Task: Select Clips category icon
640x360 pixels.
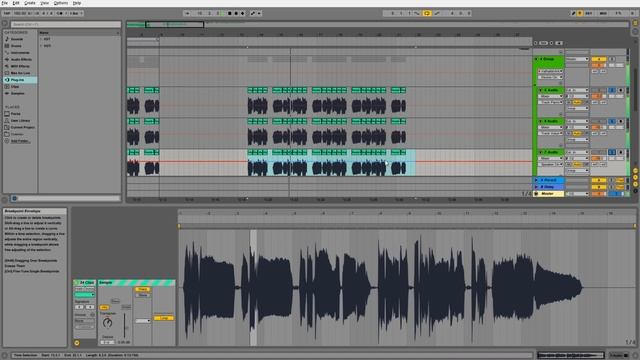Action: click(7, 87)
